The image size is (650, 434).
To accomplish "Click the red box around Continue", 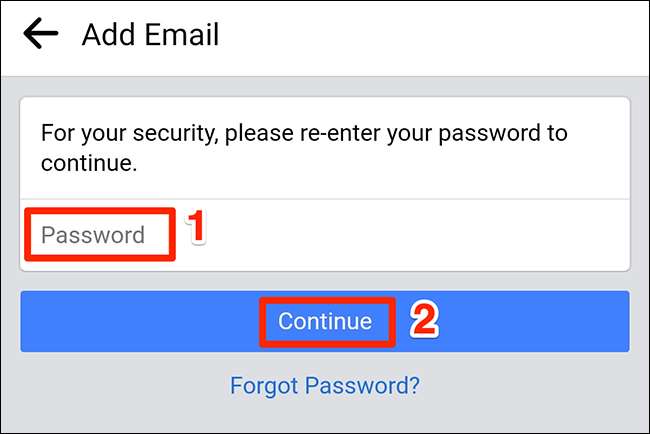I will 327,300.
